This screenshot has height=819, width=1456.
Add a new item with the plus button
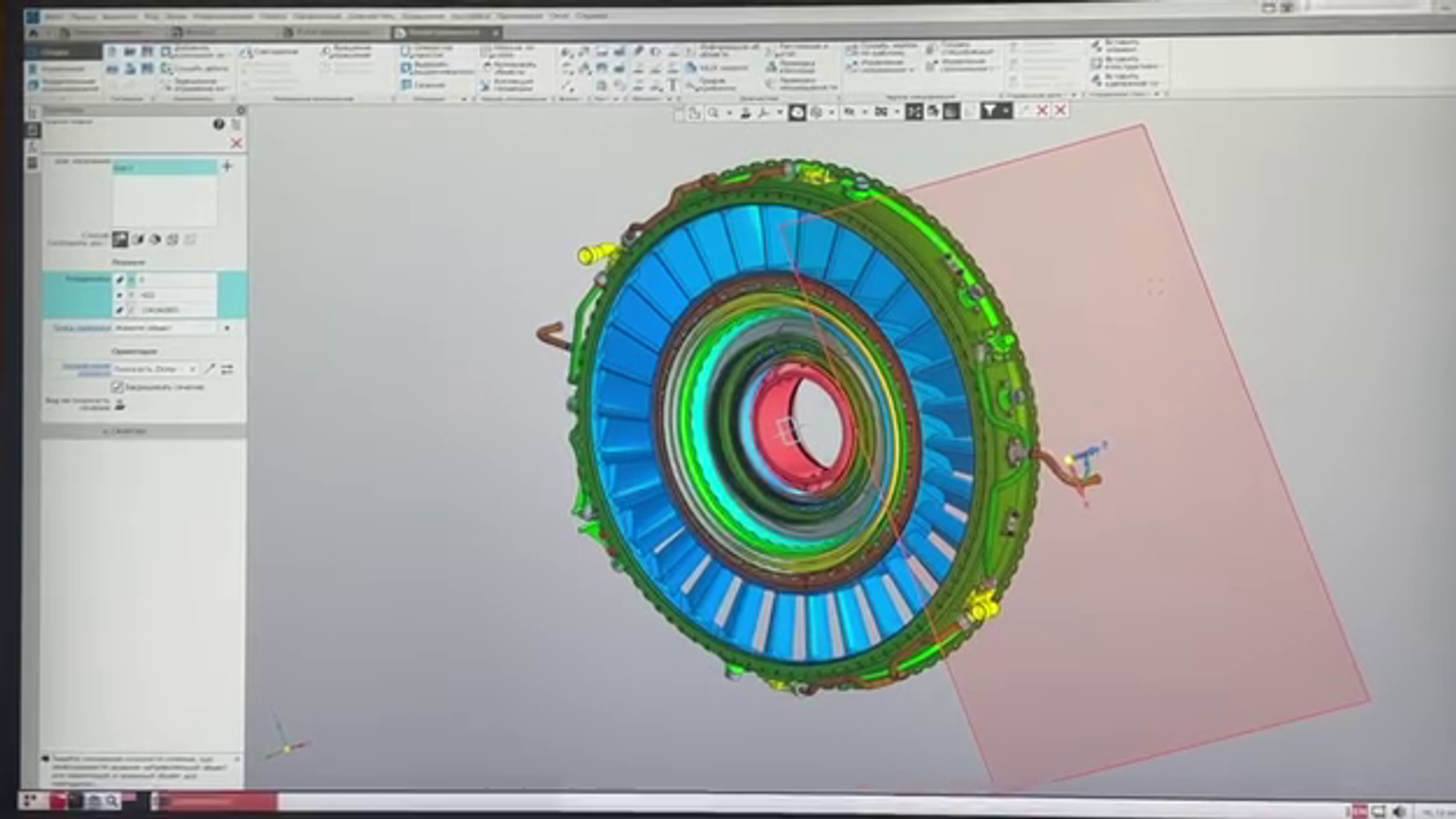point(227,166)
